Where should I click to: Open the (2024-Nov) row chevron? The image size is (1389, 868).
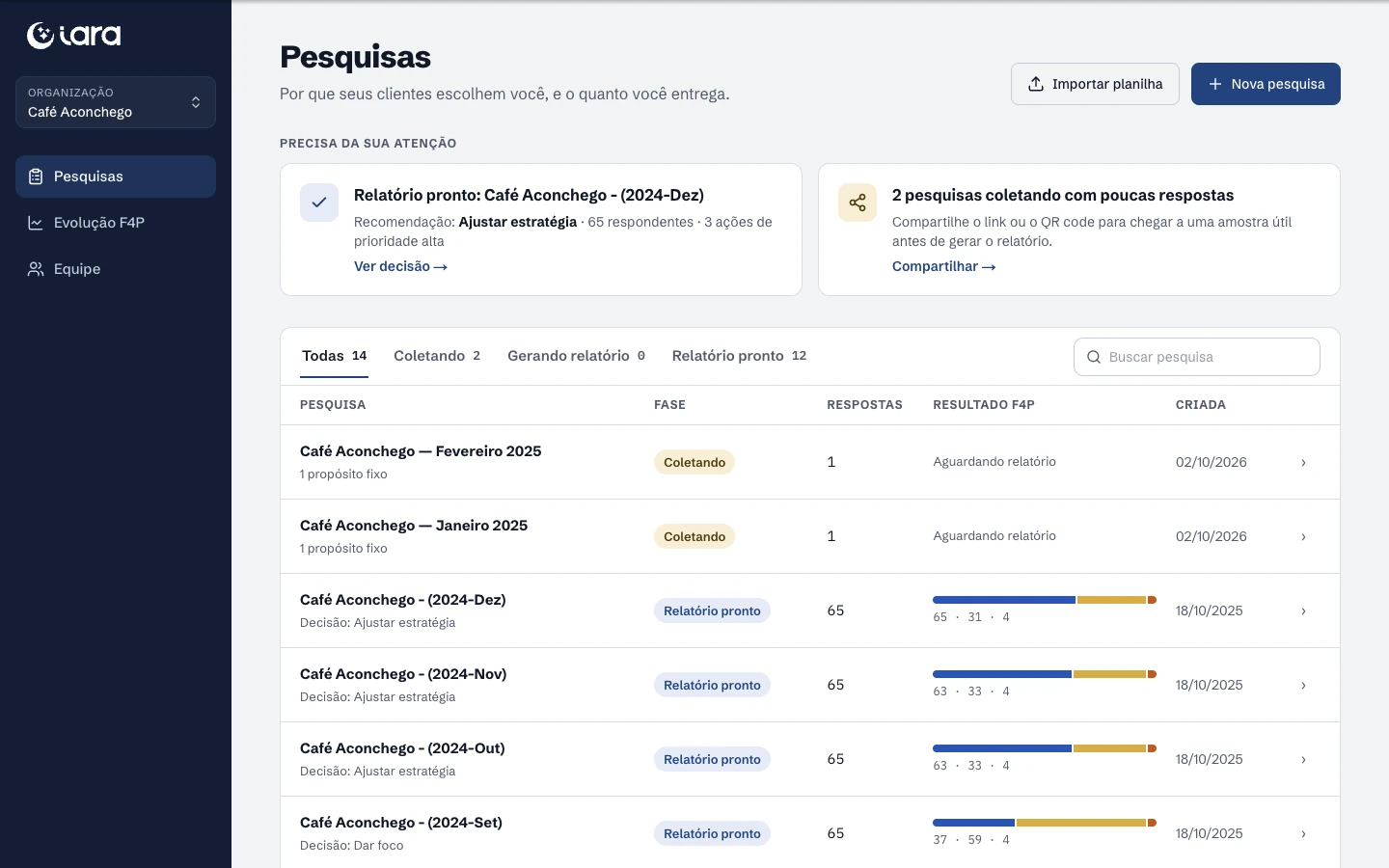(1303, 686)
